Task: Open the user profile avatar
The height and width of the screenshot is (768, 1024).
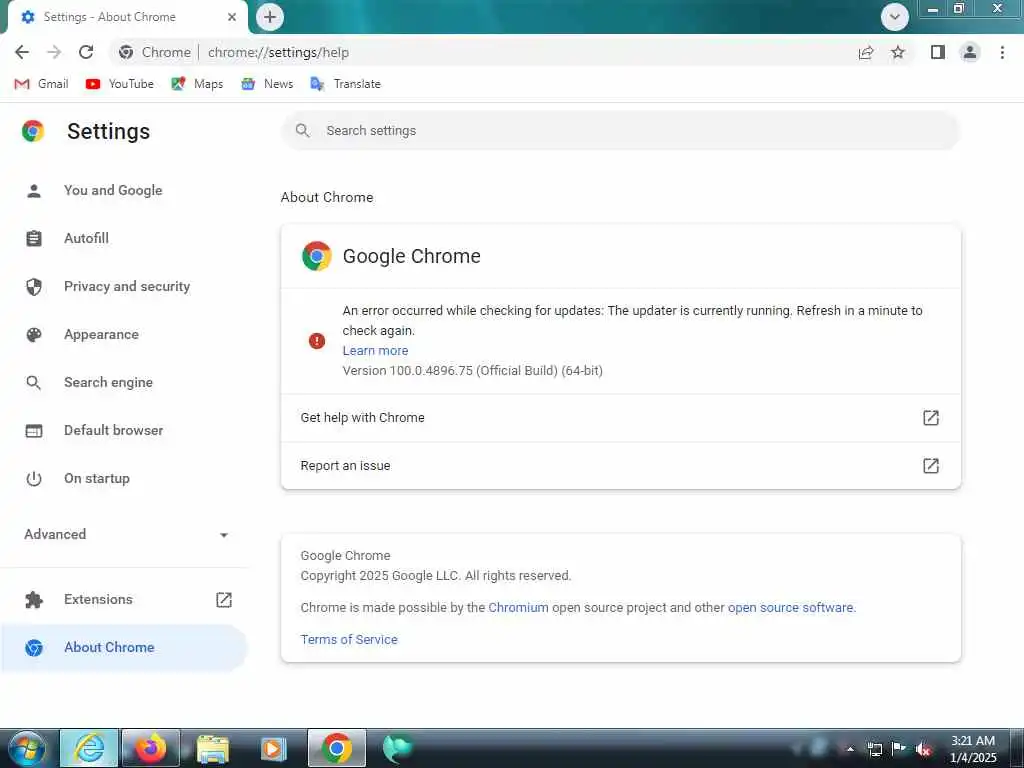Action: [x=970, y=52]
